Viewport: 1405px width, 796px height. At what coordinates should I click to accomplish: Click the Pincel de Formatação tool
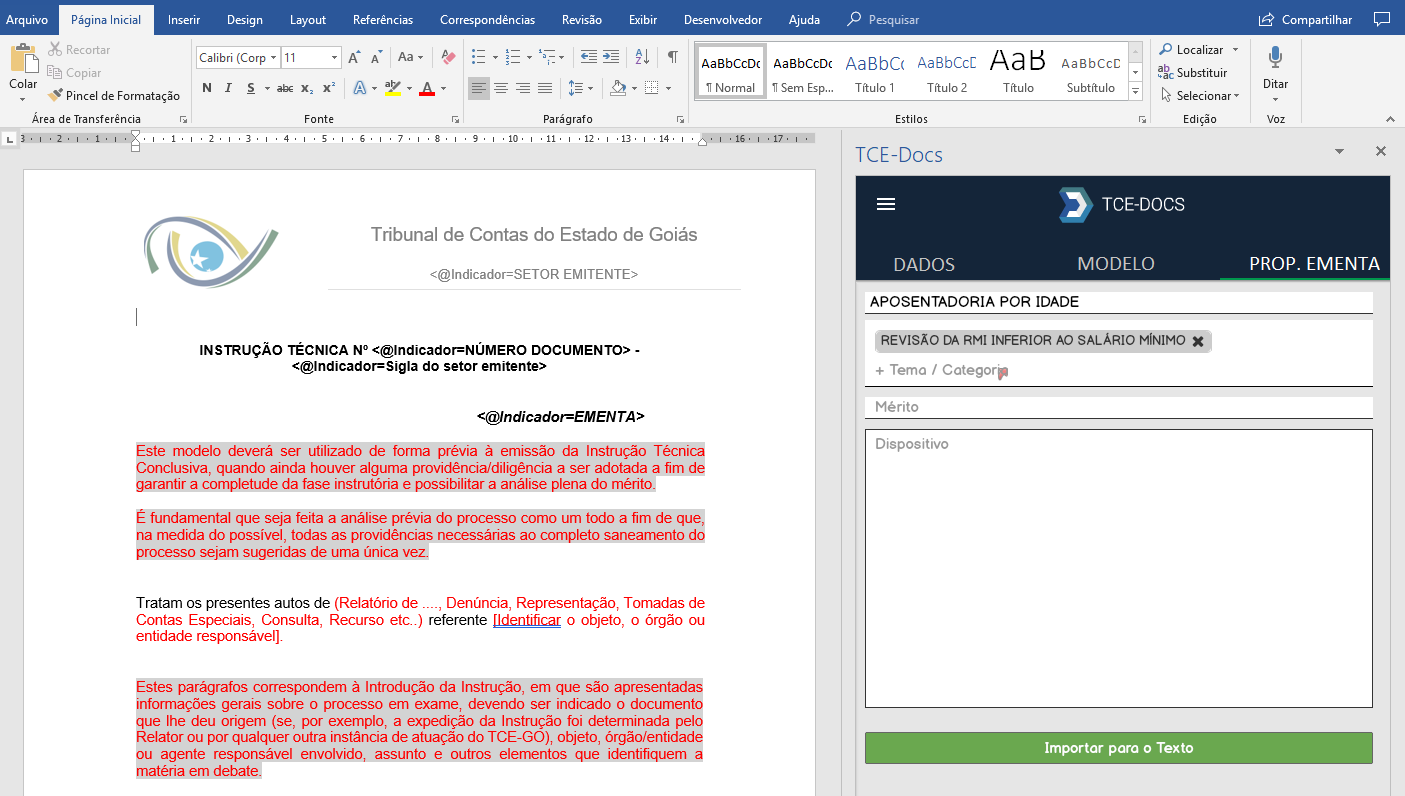113,96
